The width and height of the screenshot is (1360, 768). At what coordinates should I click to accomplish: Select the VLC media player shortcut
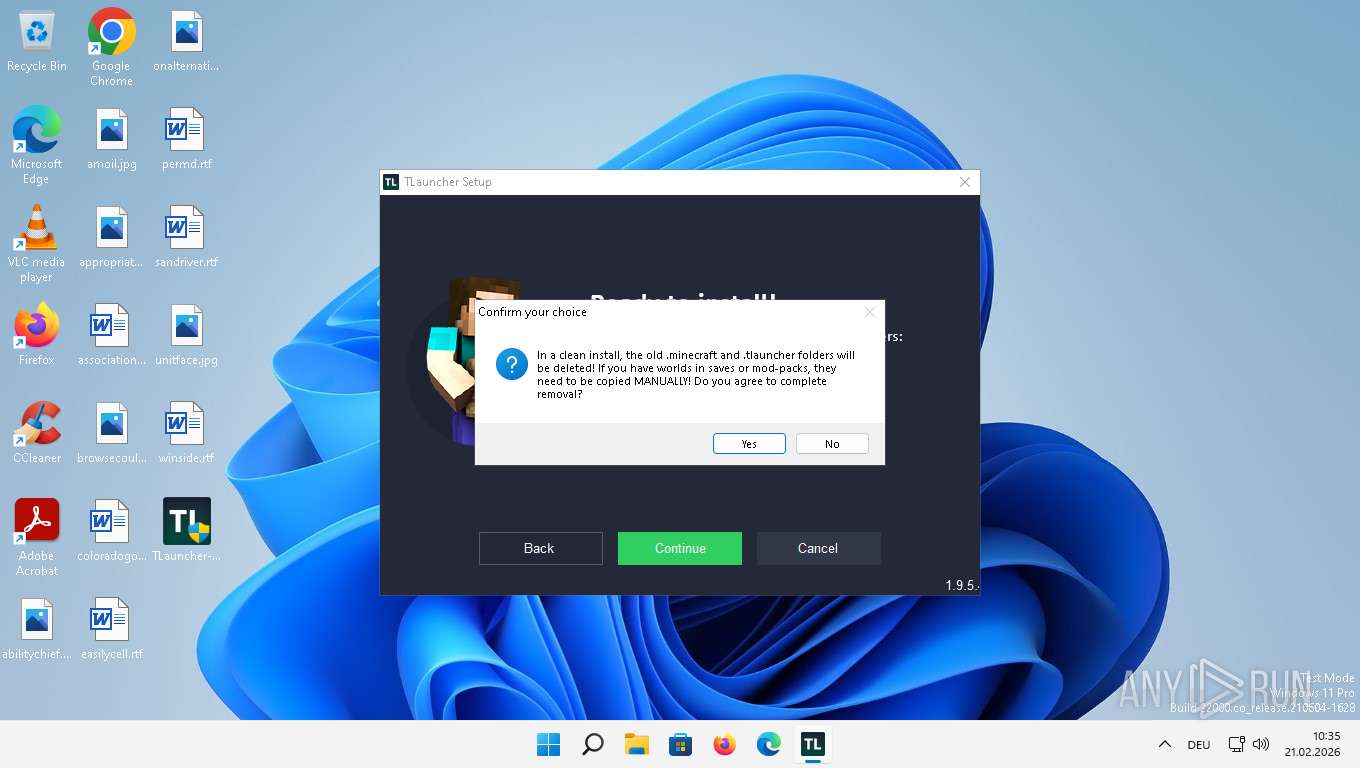point(37,243)
